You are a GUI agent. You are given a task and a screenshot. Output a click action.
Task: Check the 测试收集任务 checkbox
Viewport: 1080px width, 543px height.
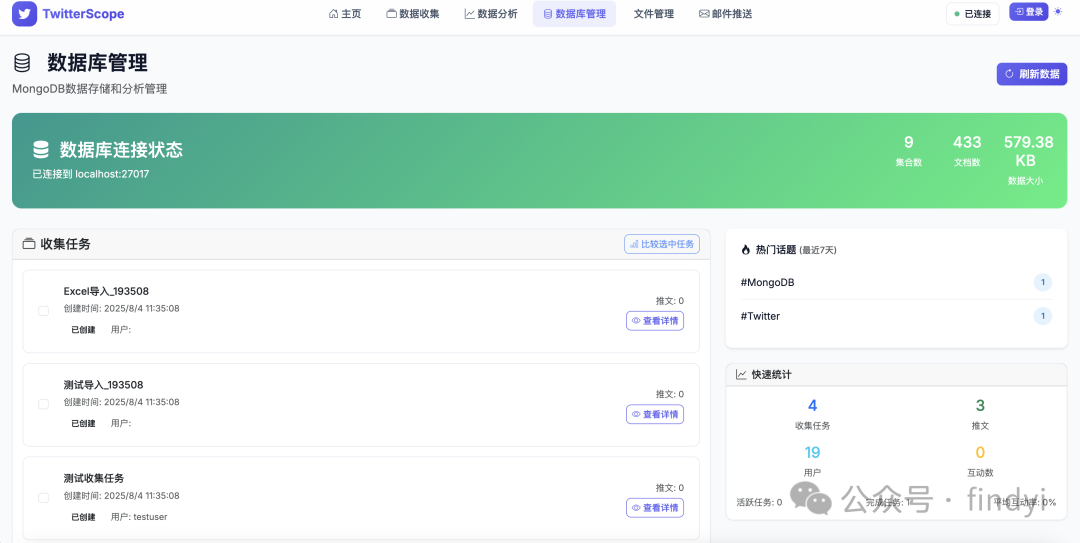pyautogui.click(x=43, y=498)
